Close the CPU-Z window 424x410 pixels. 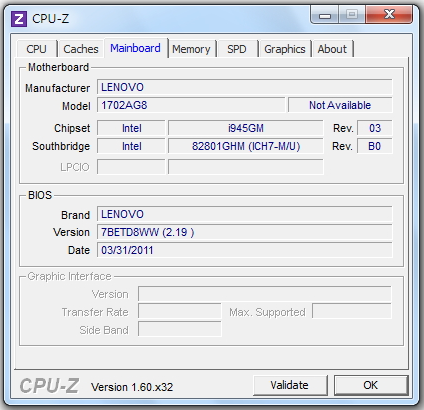pyautogui.click(x=389, y=15)
